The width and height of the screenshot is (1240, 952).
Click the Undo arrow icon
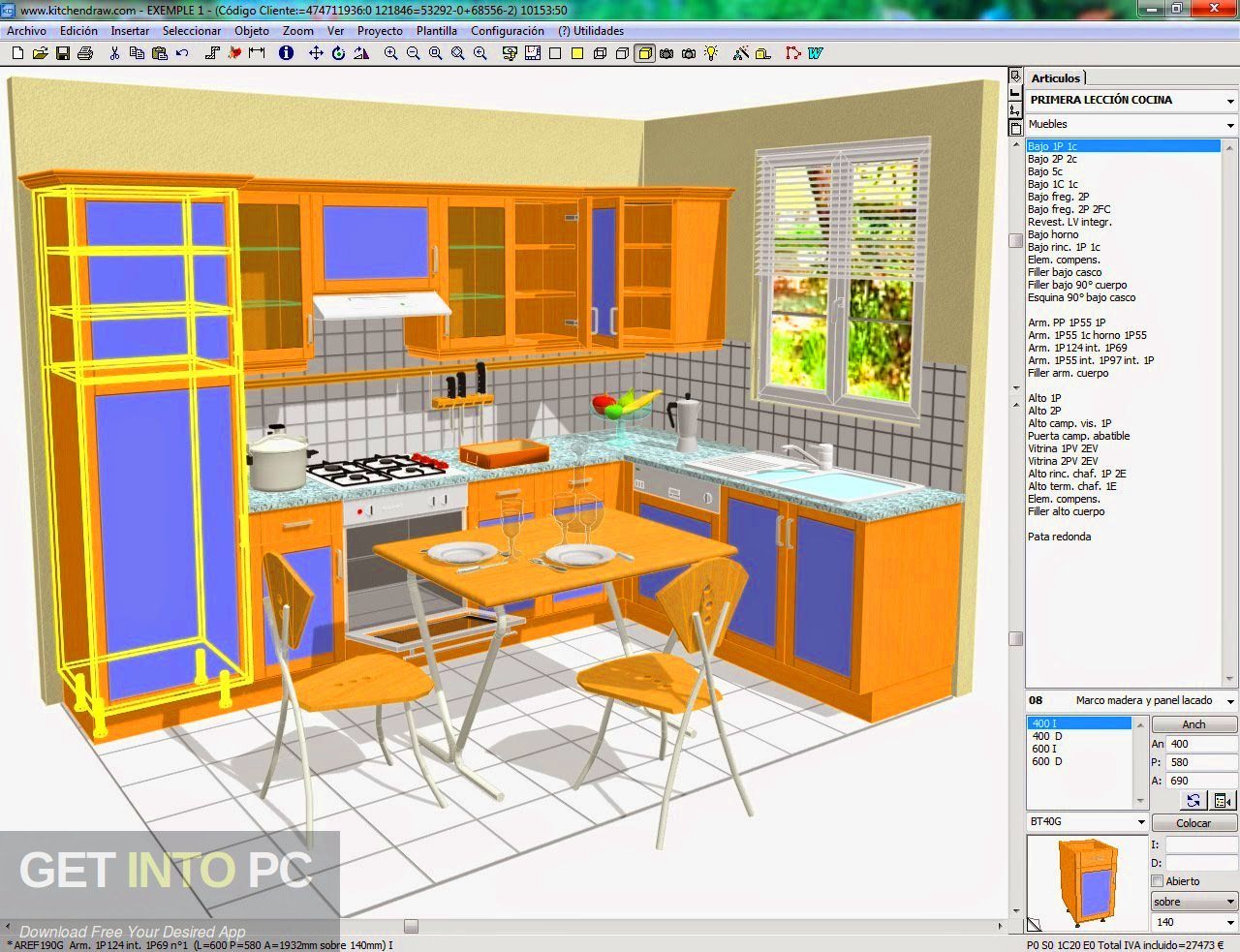[x=182, y=53]
